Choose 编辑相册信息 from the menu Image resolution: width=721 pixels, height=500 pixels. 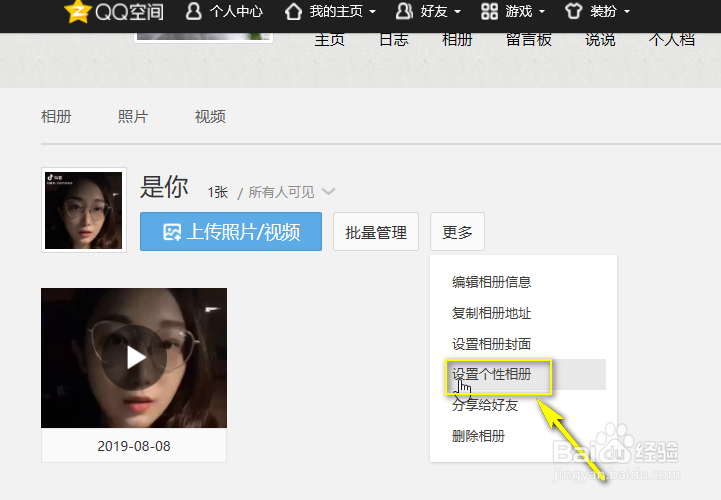[492, 282]
